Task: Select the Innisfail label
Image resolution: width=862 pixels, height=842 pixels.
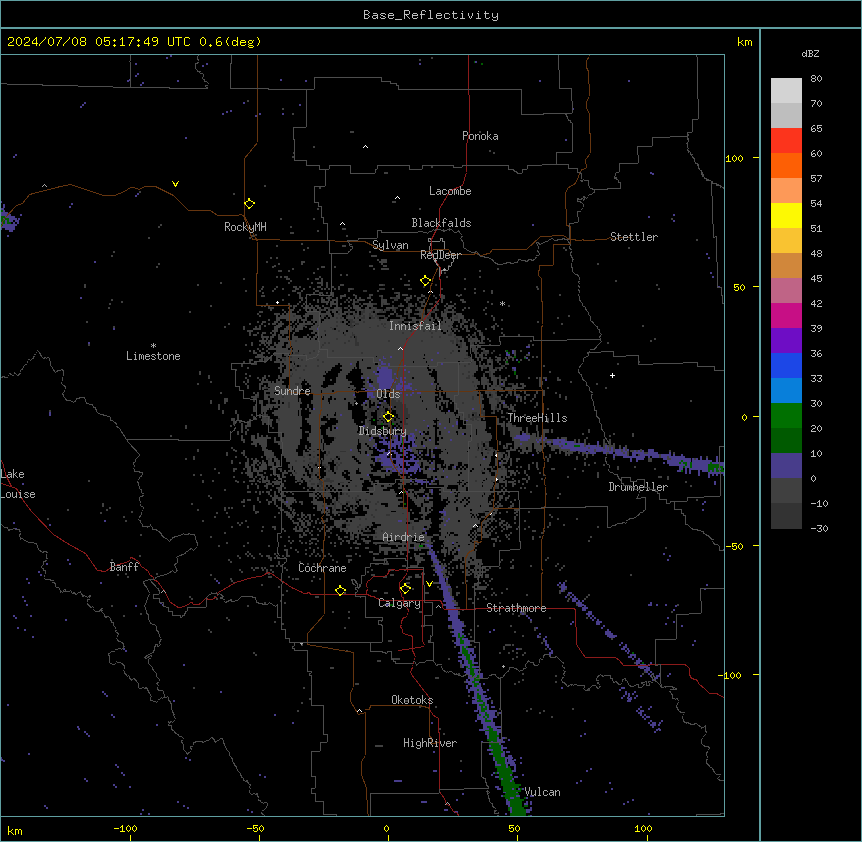Action: (415, 326)
